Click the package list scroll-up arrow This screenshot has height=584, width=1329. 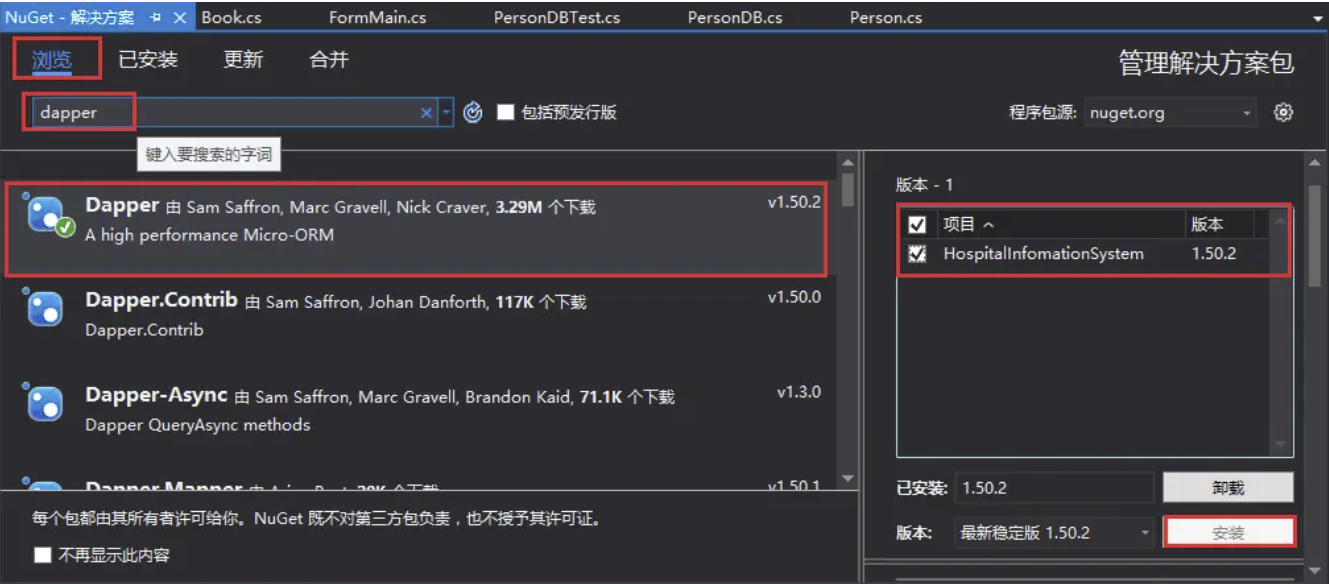coord(847,163)
